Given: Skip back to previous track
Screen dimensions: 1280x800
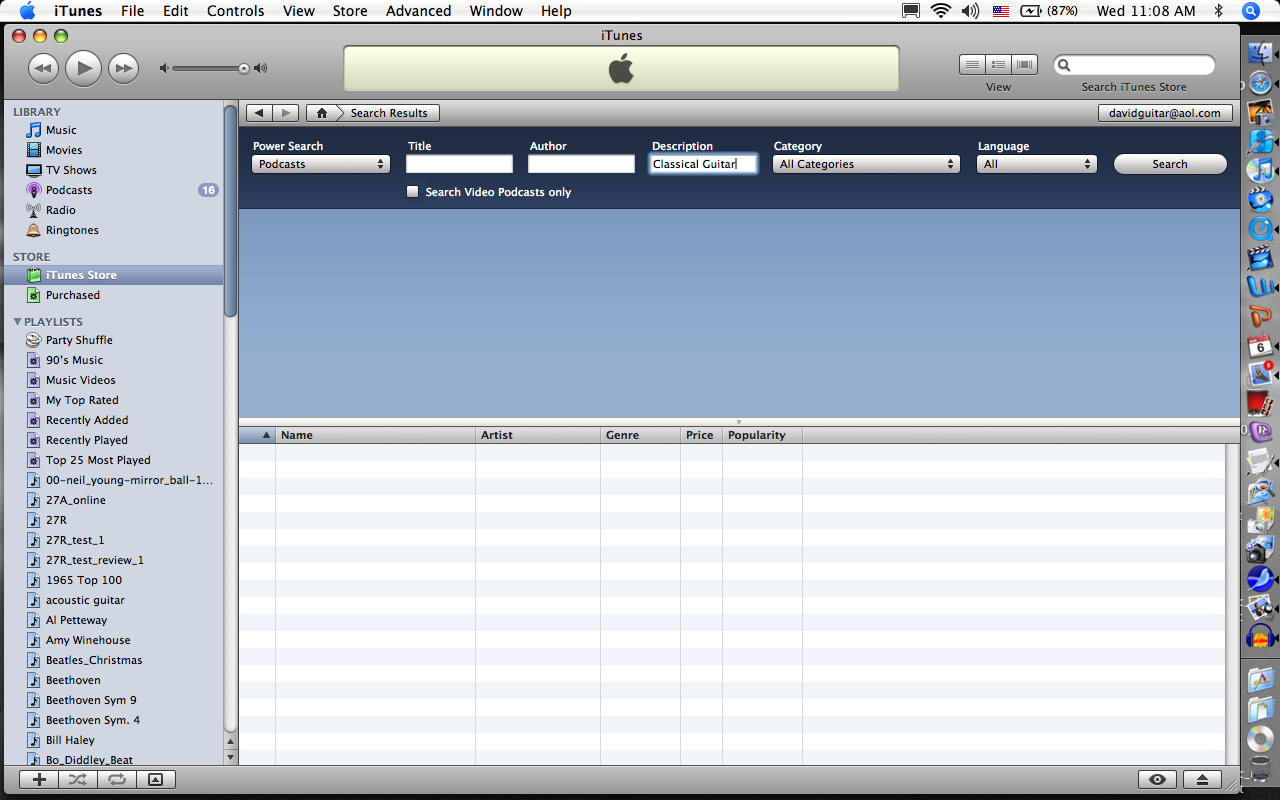Looking at the screenshot, I should click(x=43, y=68).
